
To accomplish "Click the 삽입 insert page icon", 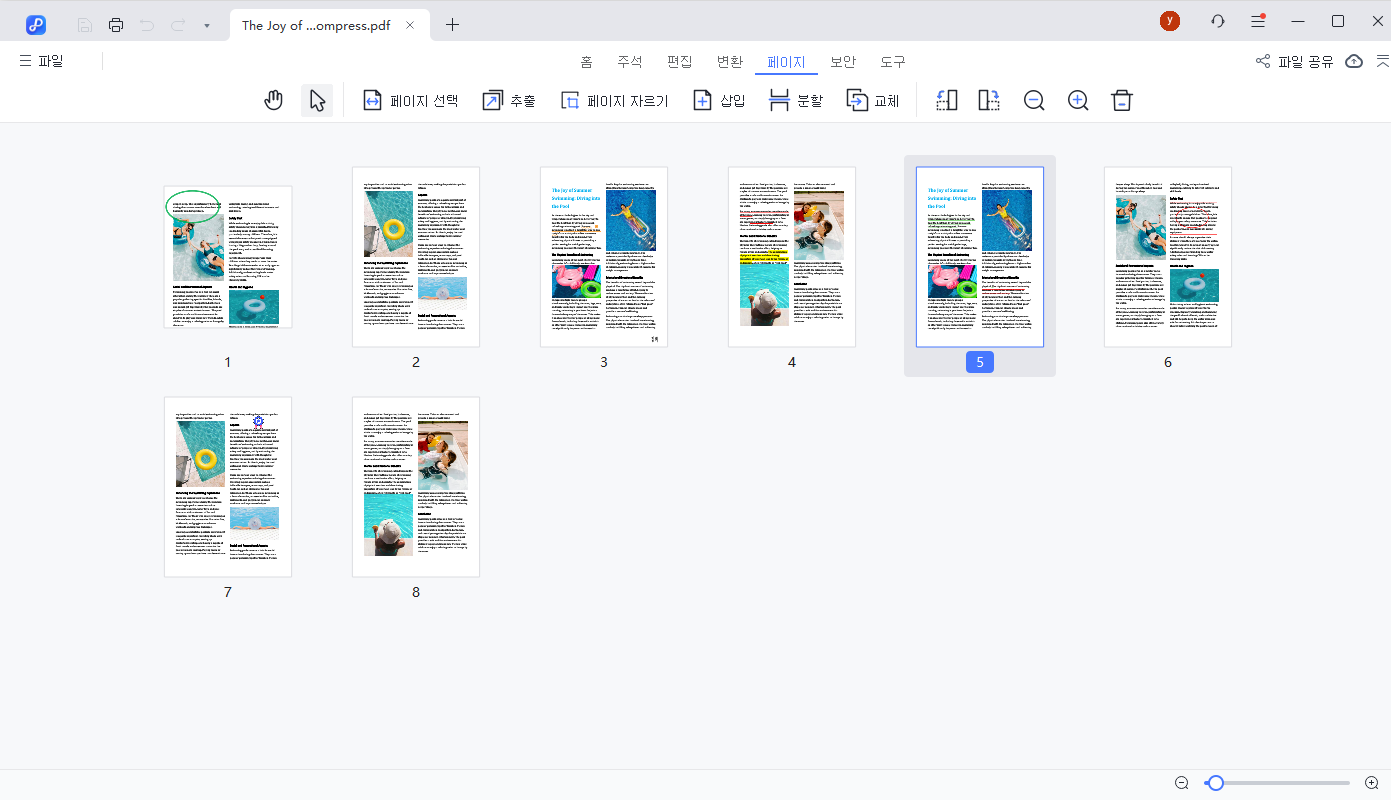I will tap(718, 99).
